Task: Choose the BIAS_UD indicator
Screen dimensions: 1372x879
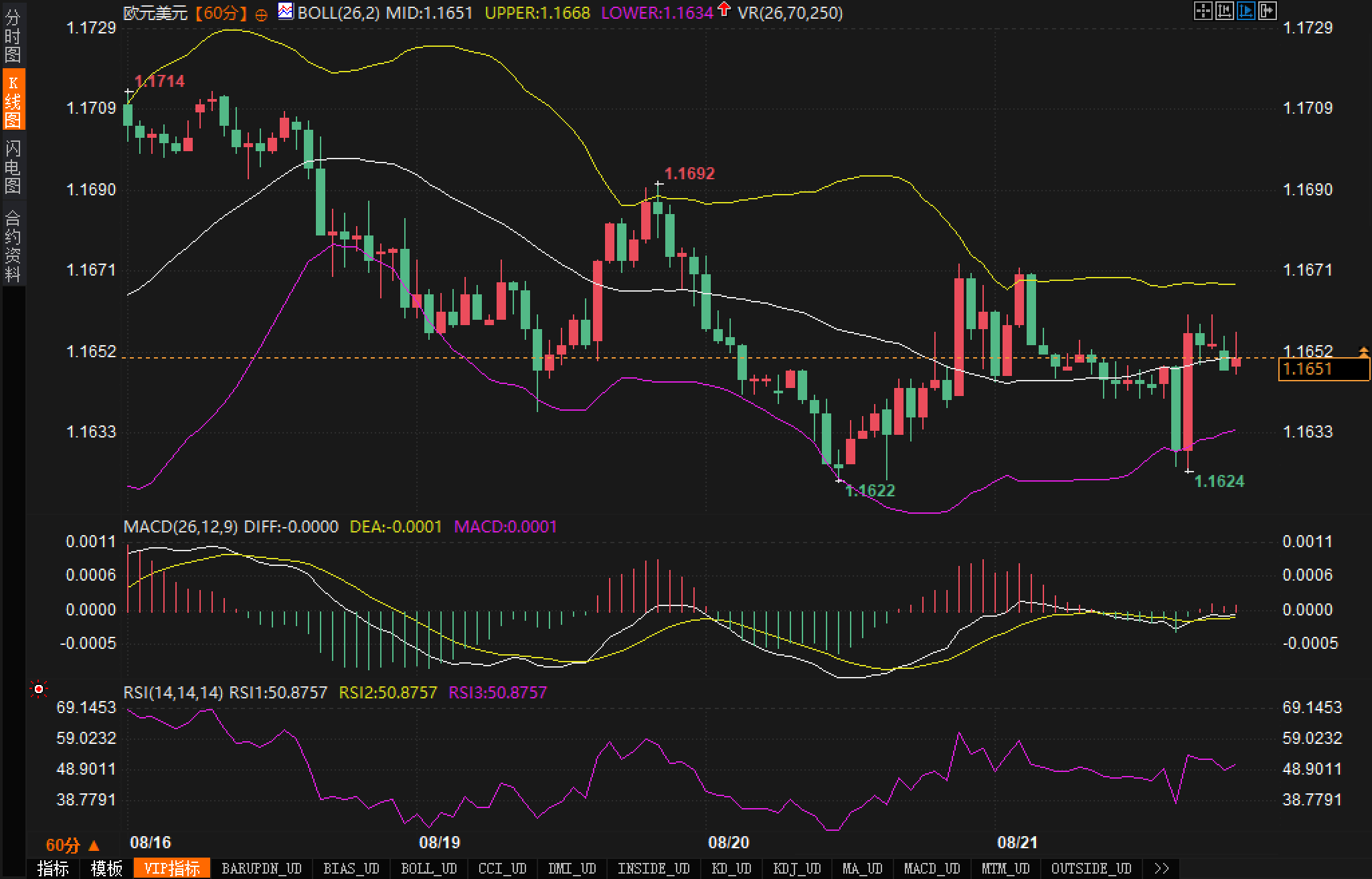Action: click(x=351, y=868)
